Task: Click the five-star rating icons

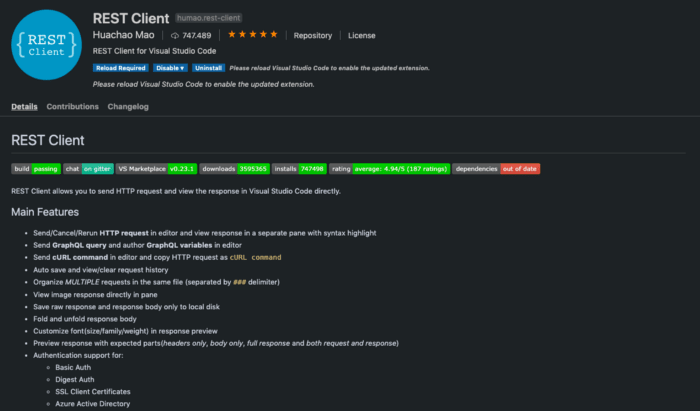Action: [x=253, y=34]
